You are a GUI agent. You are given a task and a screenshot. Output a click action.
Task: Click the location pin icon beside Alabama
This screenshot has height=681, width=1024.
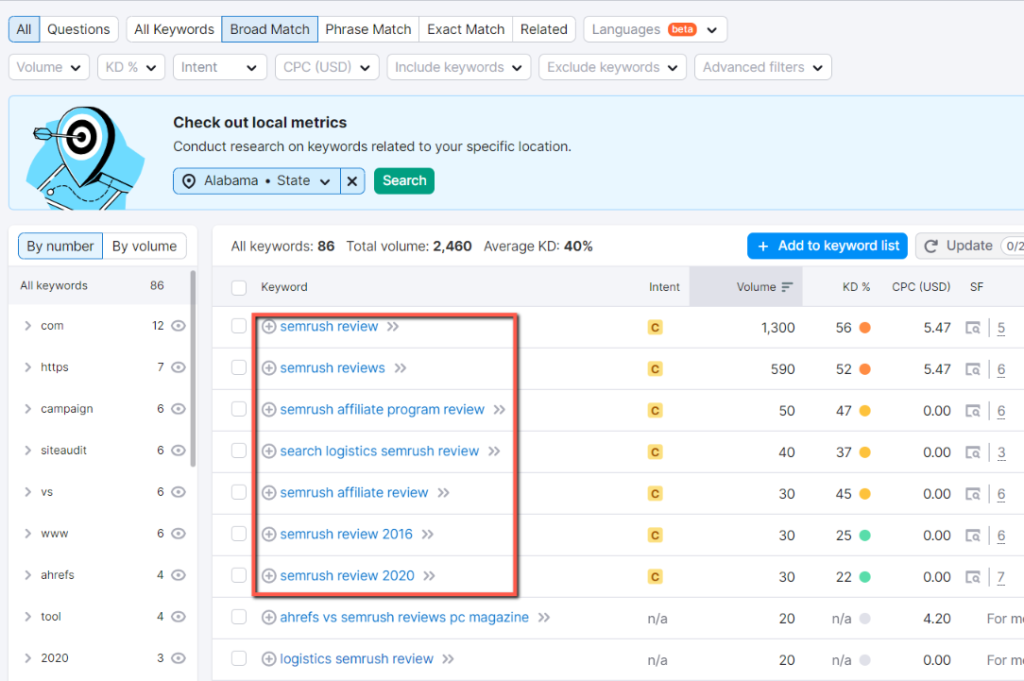pos(191,180)
